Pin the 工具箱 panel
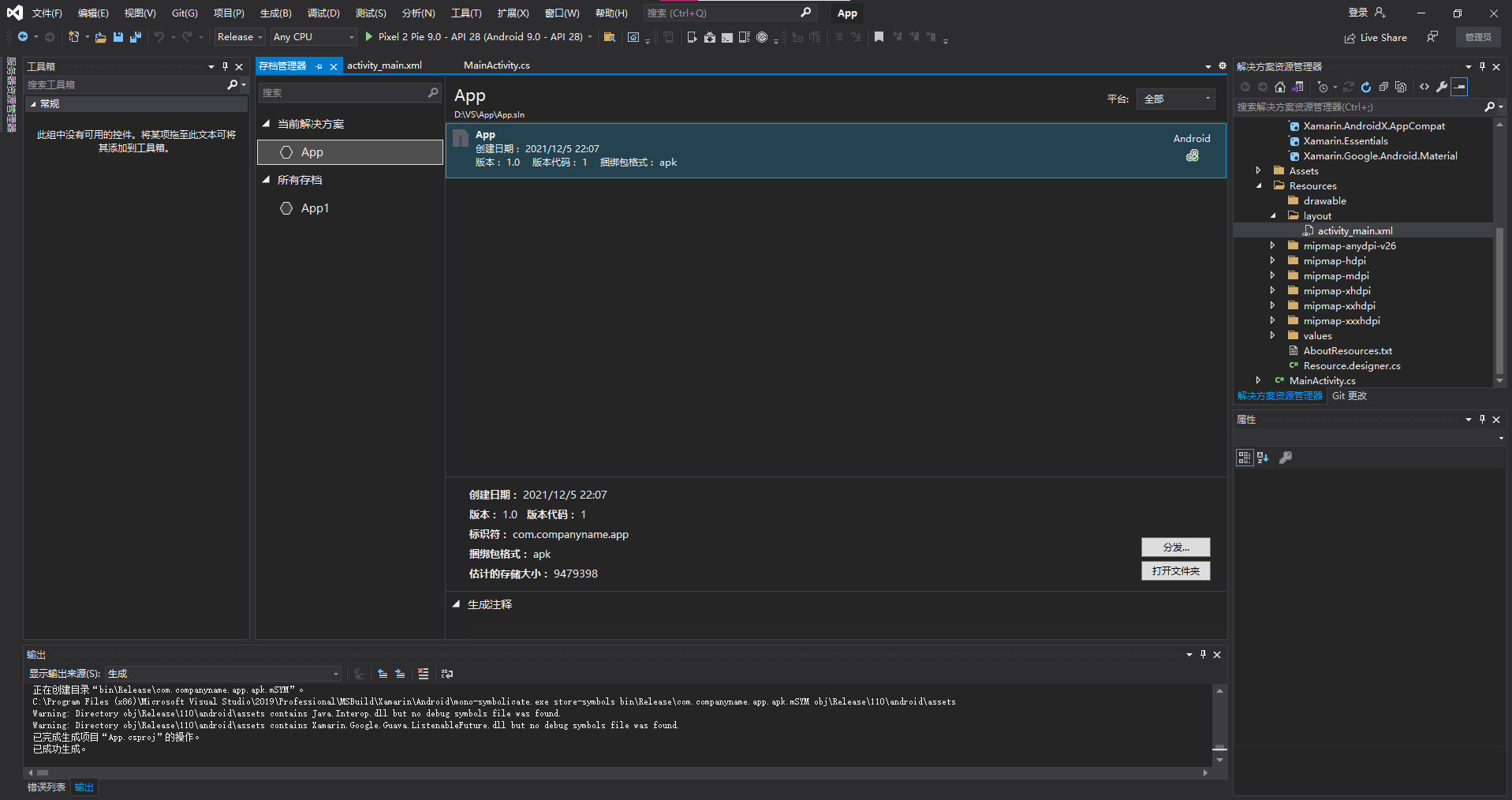 pyautogui.click(x=225, y=66)
